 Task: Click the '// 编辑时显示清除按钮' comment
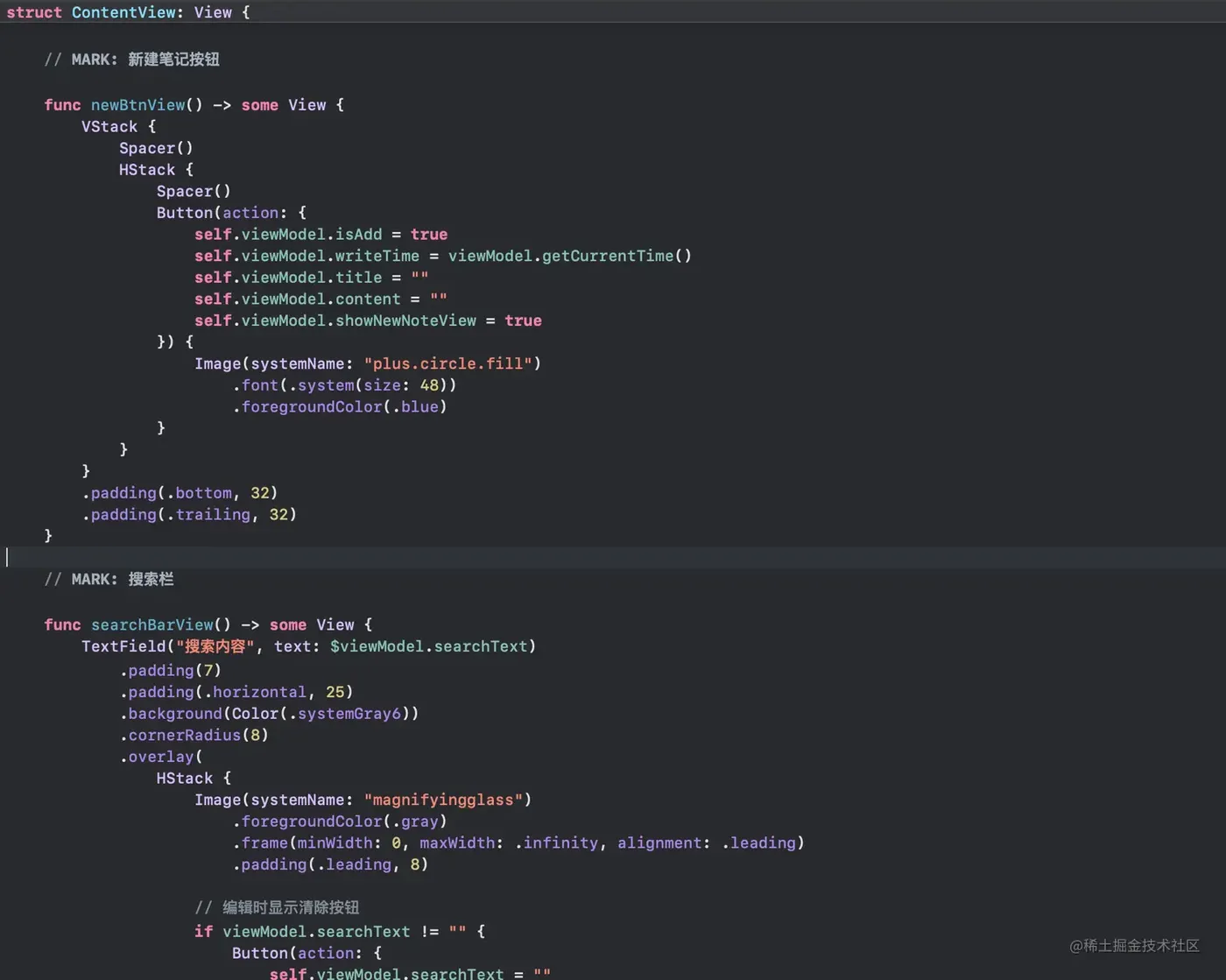277,907
